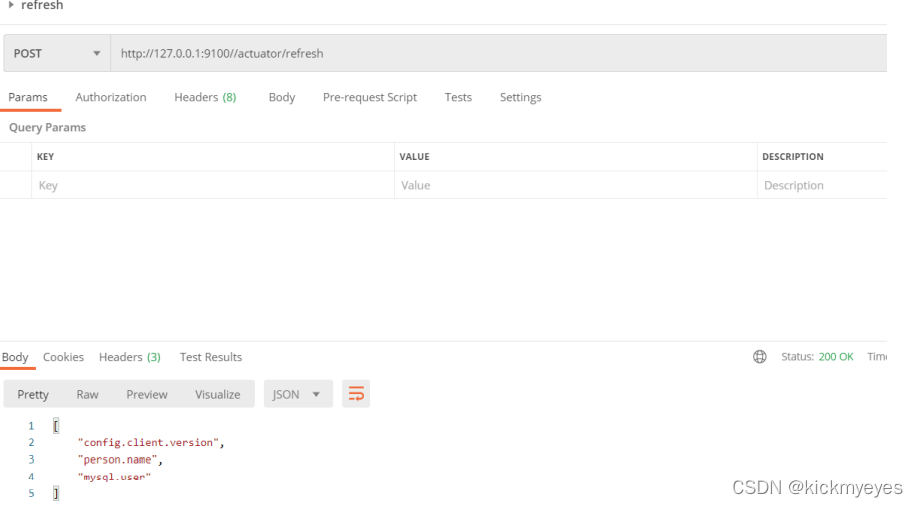The image size is (918, 507).
Task: Expand the refresh request name triangle
Action: pos(11,5)
